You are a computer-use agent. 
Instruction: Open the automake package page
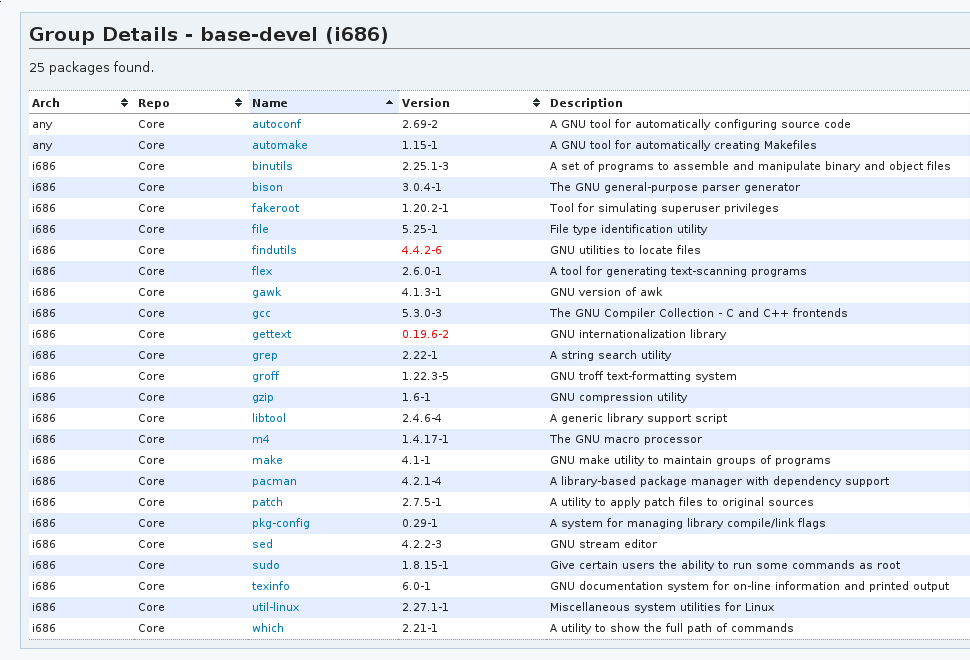tap(279, 145)
